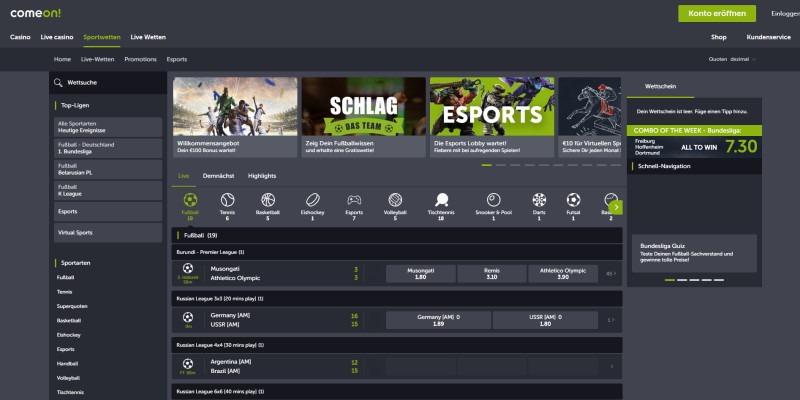Collapse Russian League 3x3 section
The height and width of the screenshot is (400, 800).
tap(397, 298)
